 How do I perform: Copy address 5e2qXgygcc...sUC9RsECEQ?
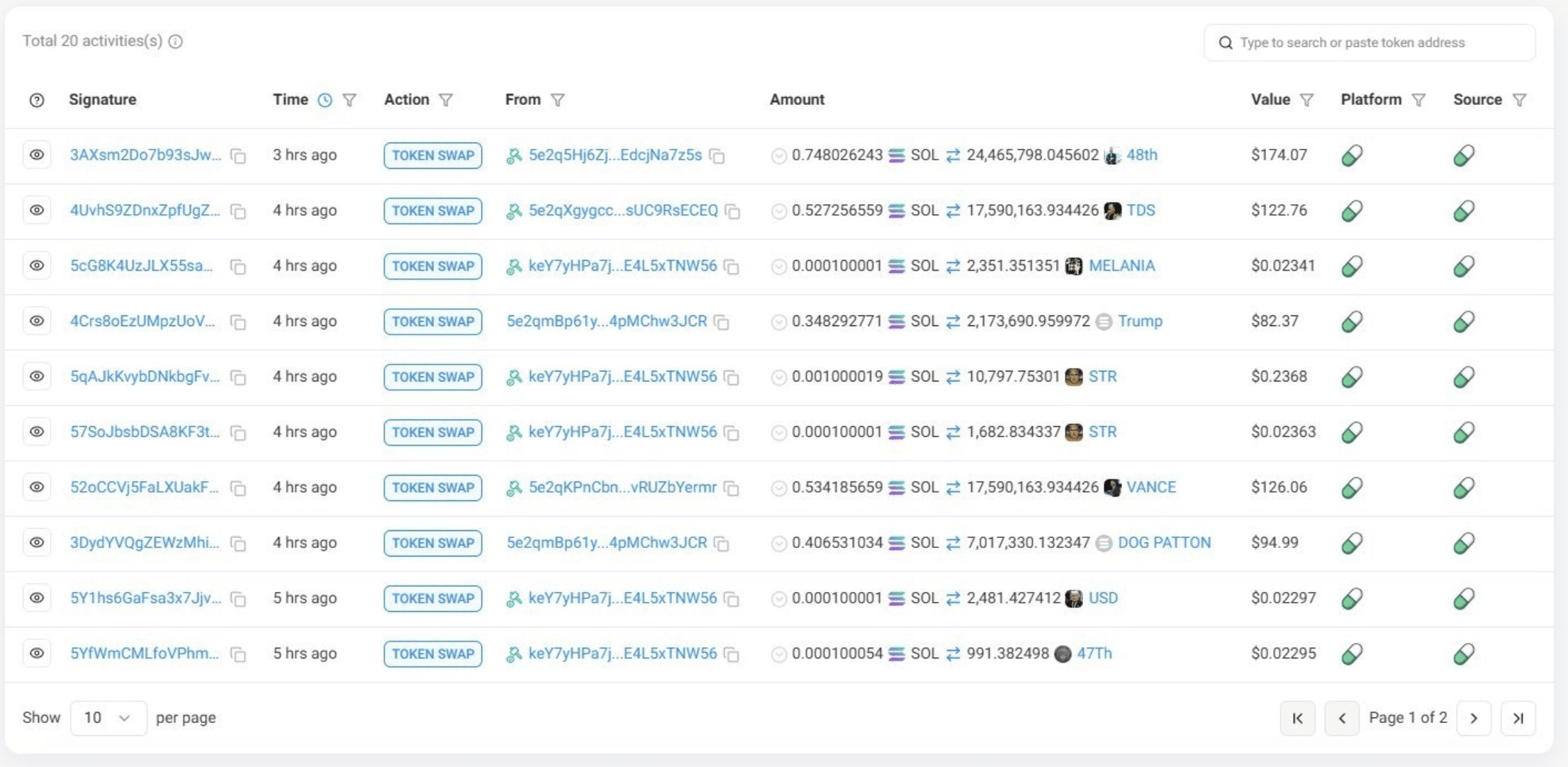pyautogui.click(x=734, y=211)
